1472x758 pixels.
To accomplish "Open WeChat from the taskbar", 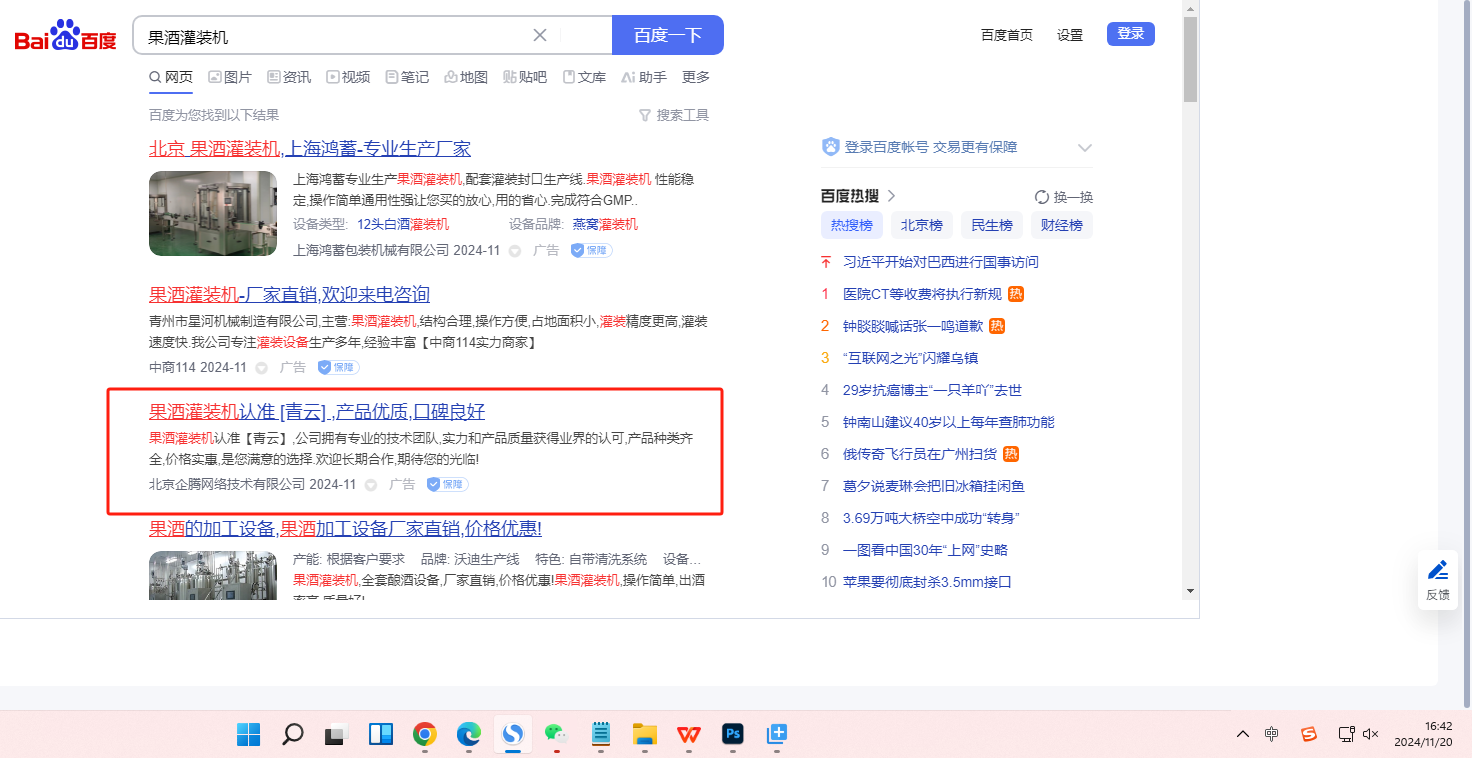I will click(x=556, y=735).
